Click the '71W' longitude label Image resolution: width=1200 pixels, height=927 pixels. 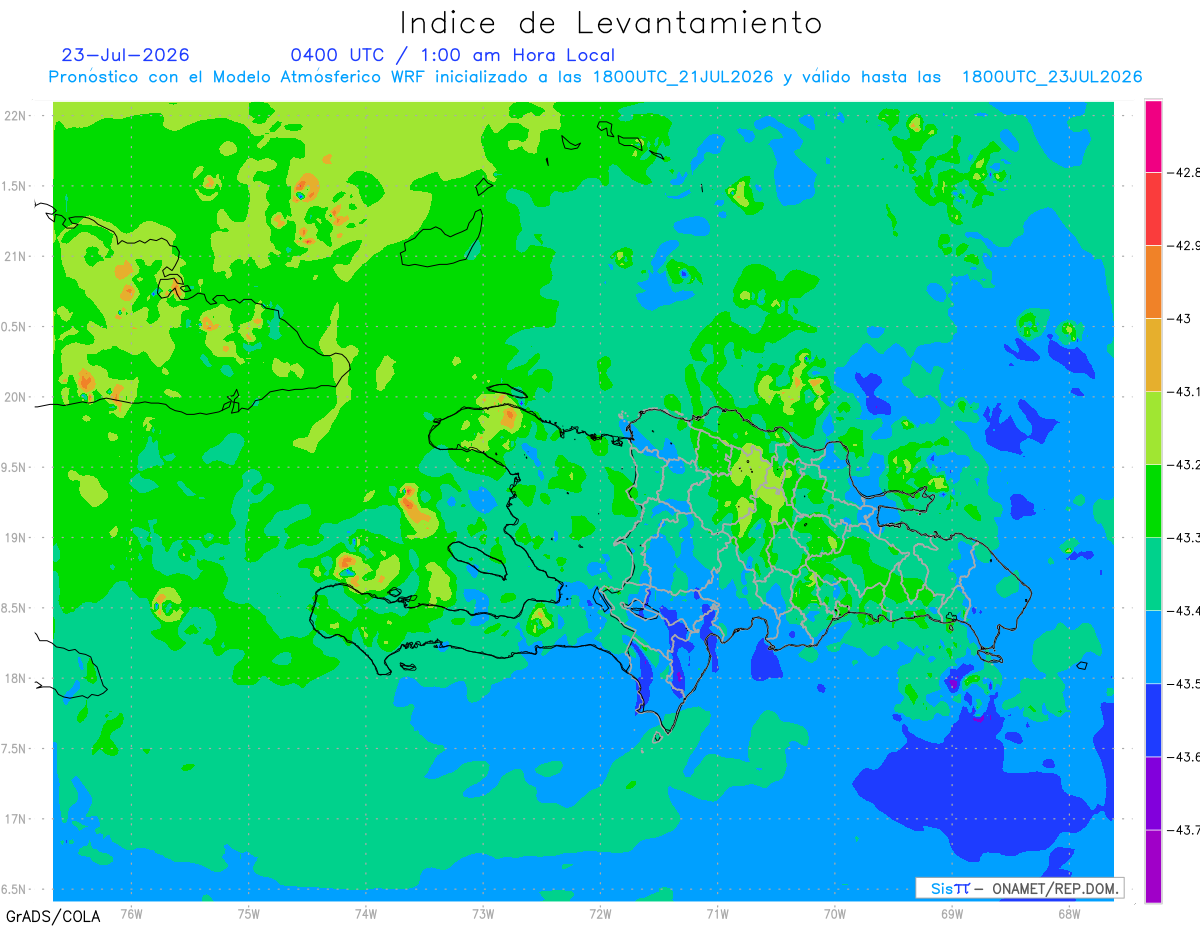[717, 914]
